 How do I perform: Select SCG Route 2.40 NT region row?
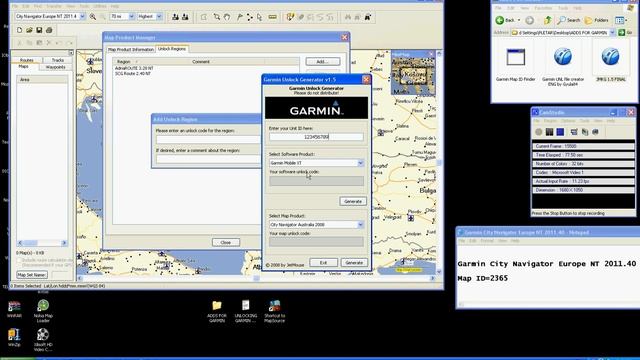[133, 73]
